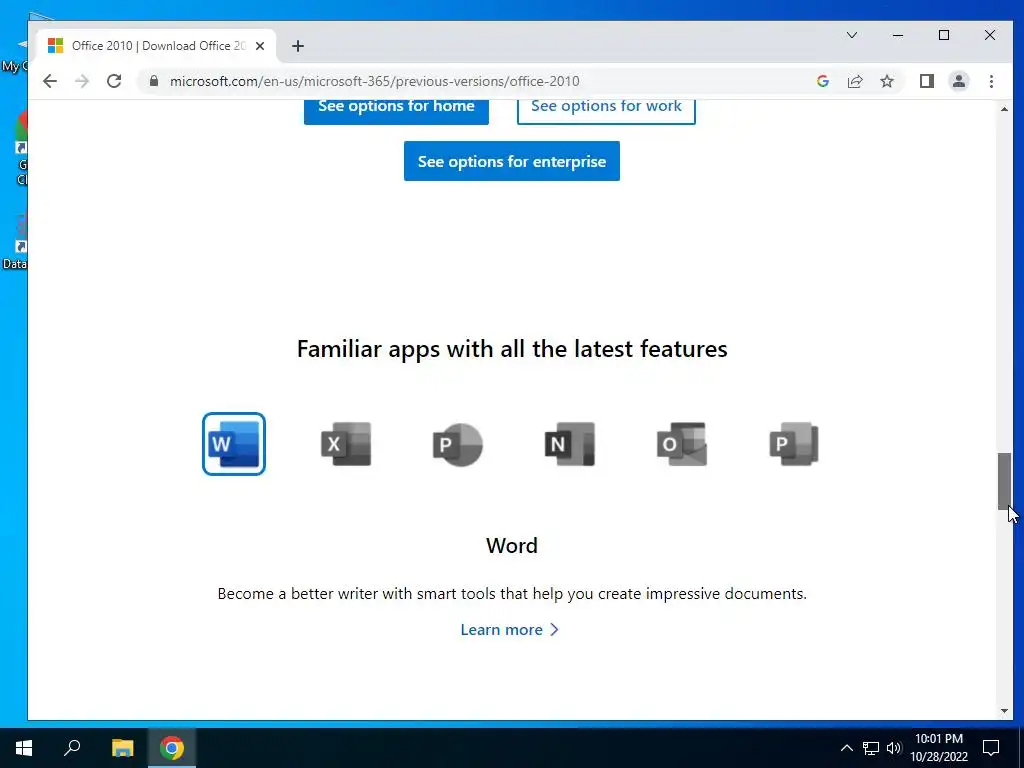This screenshot has height=768, width=1024.
Task: Click See options for work button
Action: [606, 110]
